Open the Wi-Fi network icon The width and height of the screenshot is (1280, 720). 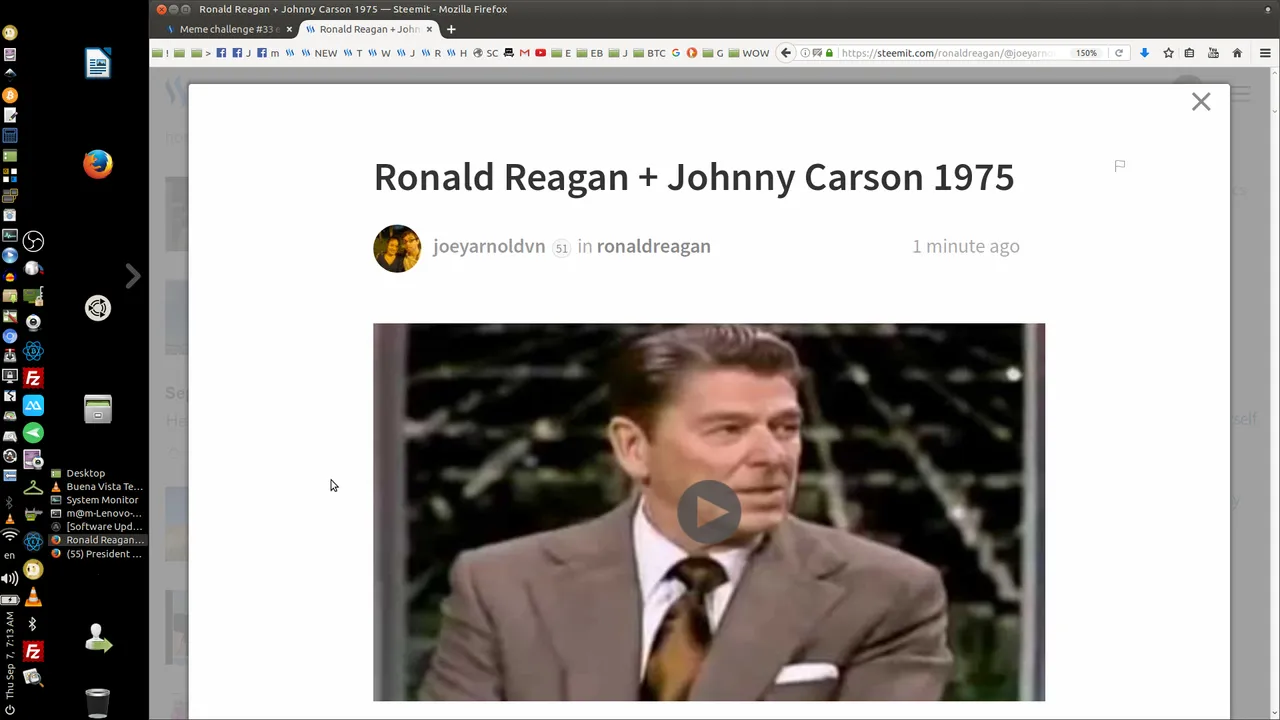(x=10, y=537)
